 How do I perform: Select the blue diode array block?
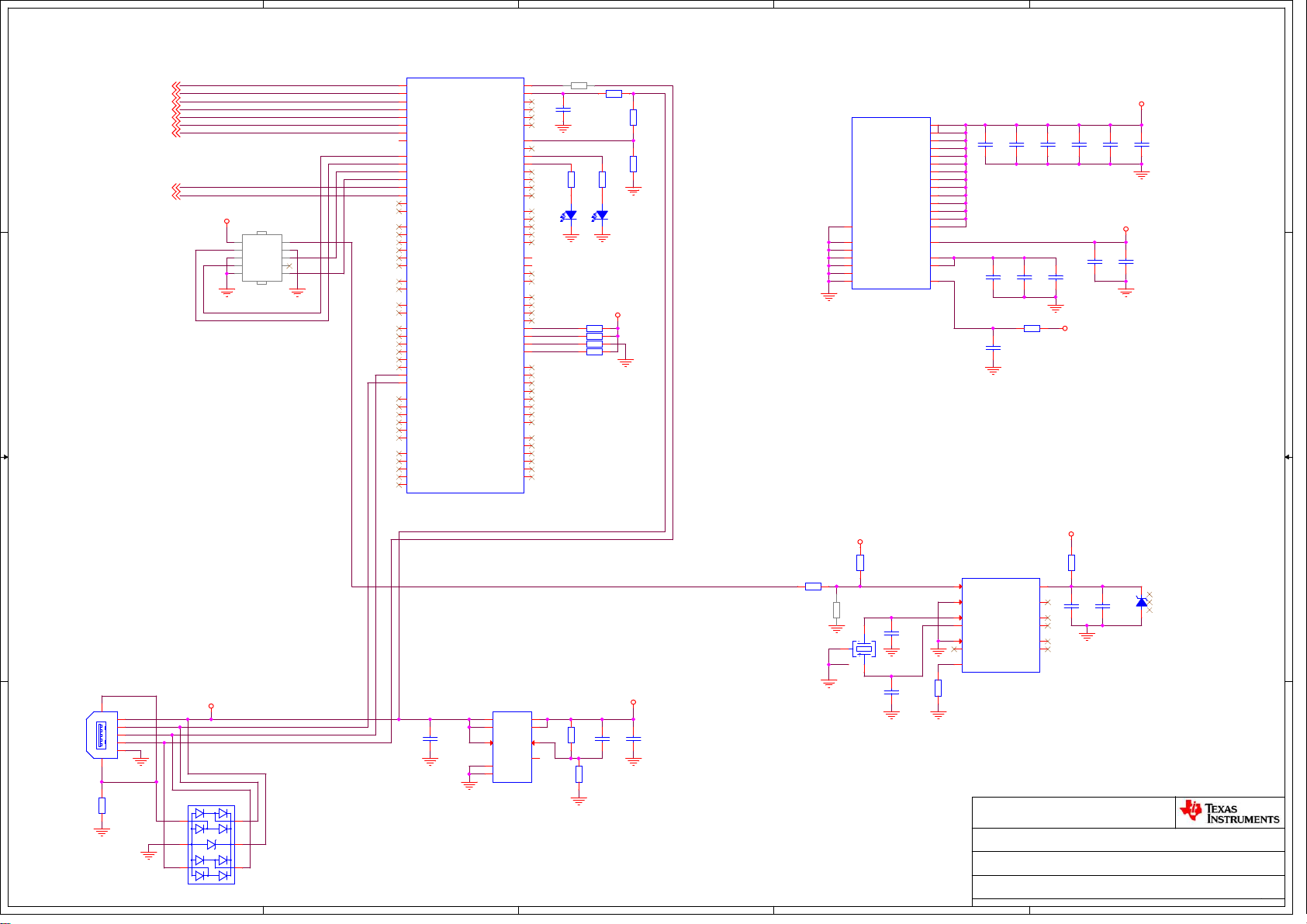pyautogui.click(x=211, y=845)
